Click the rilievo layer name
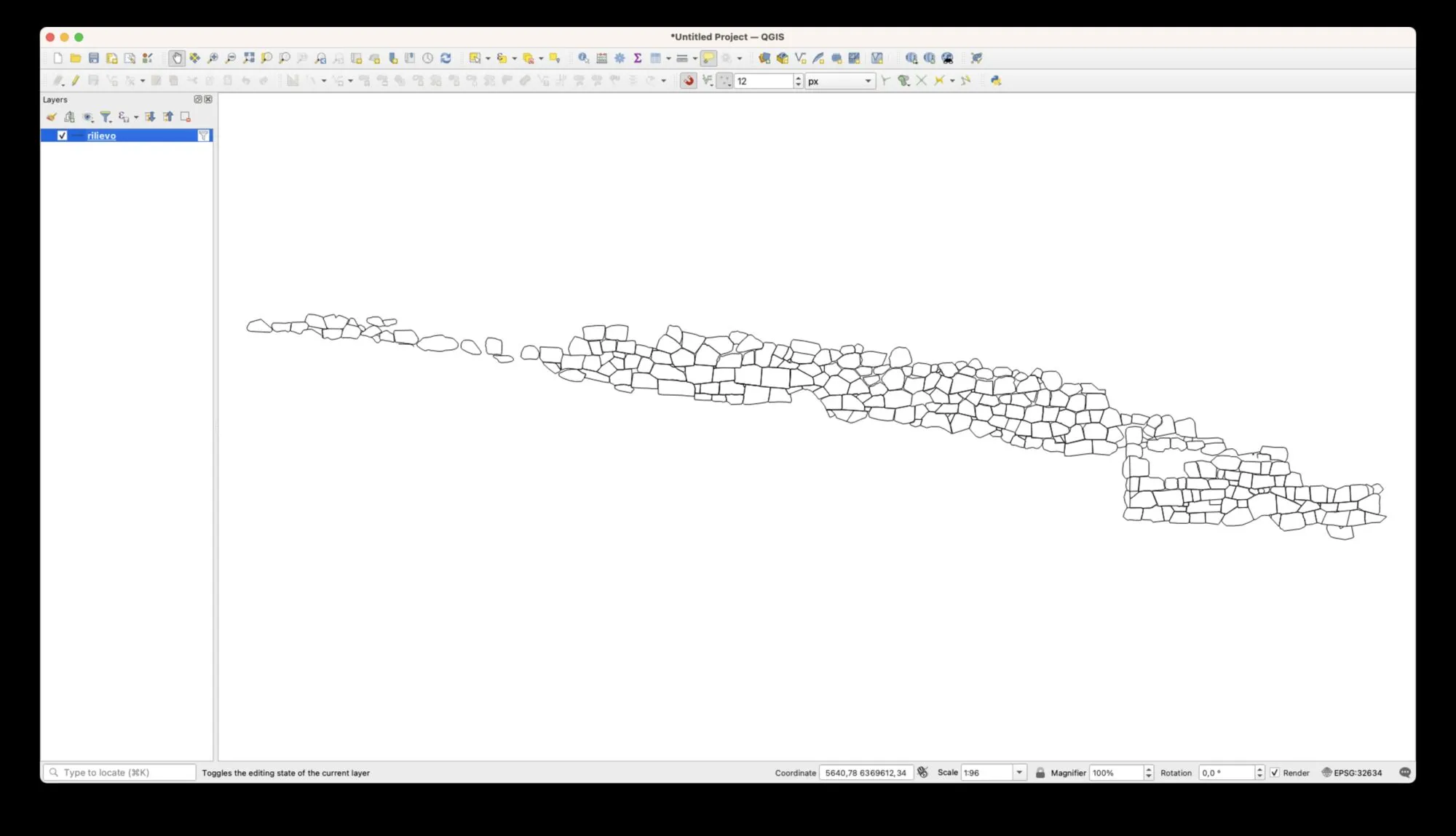1456x836 pixels. pos(100,135)
